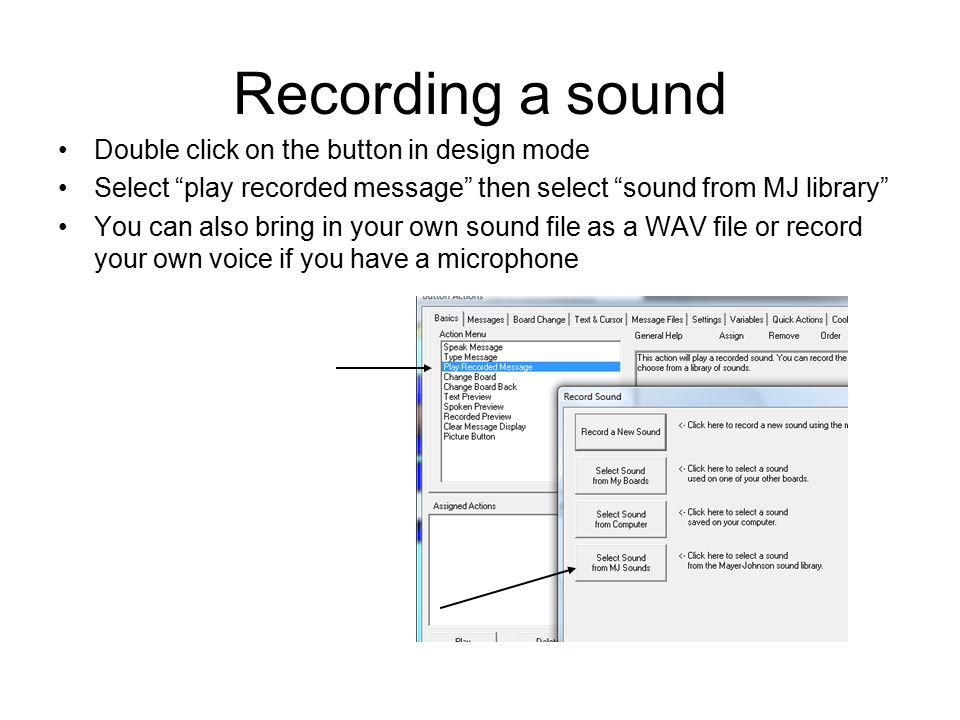Click the General Help label

click(658, 336)
